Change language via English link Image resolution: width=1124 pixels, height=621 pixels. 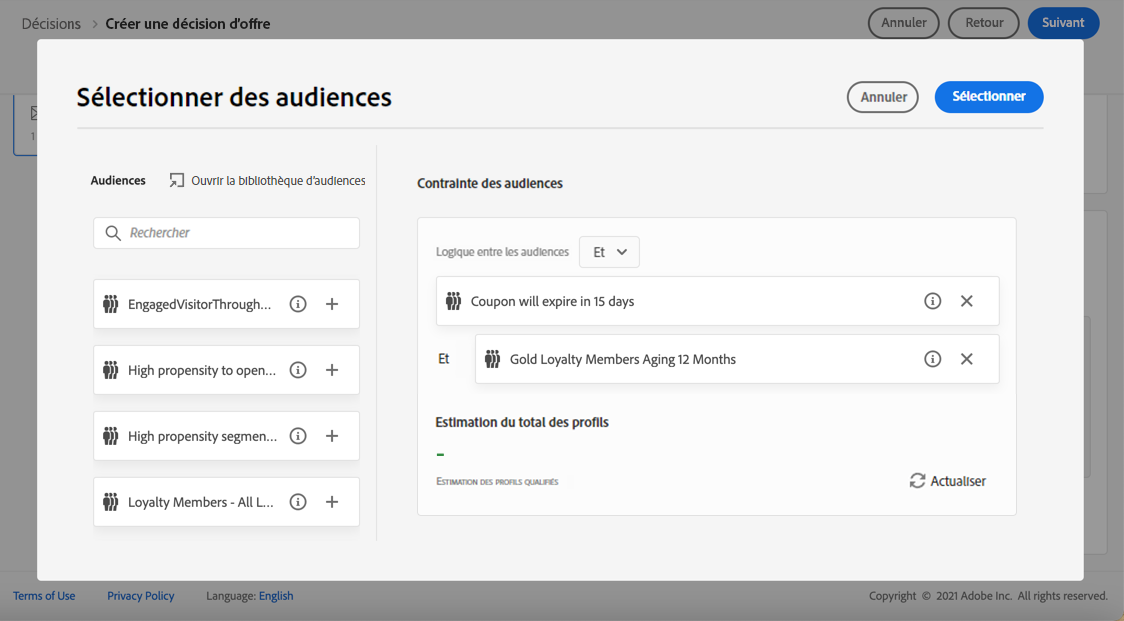pyautogui.click(x=276, y=596)
